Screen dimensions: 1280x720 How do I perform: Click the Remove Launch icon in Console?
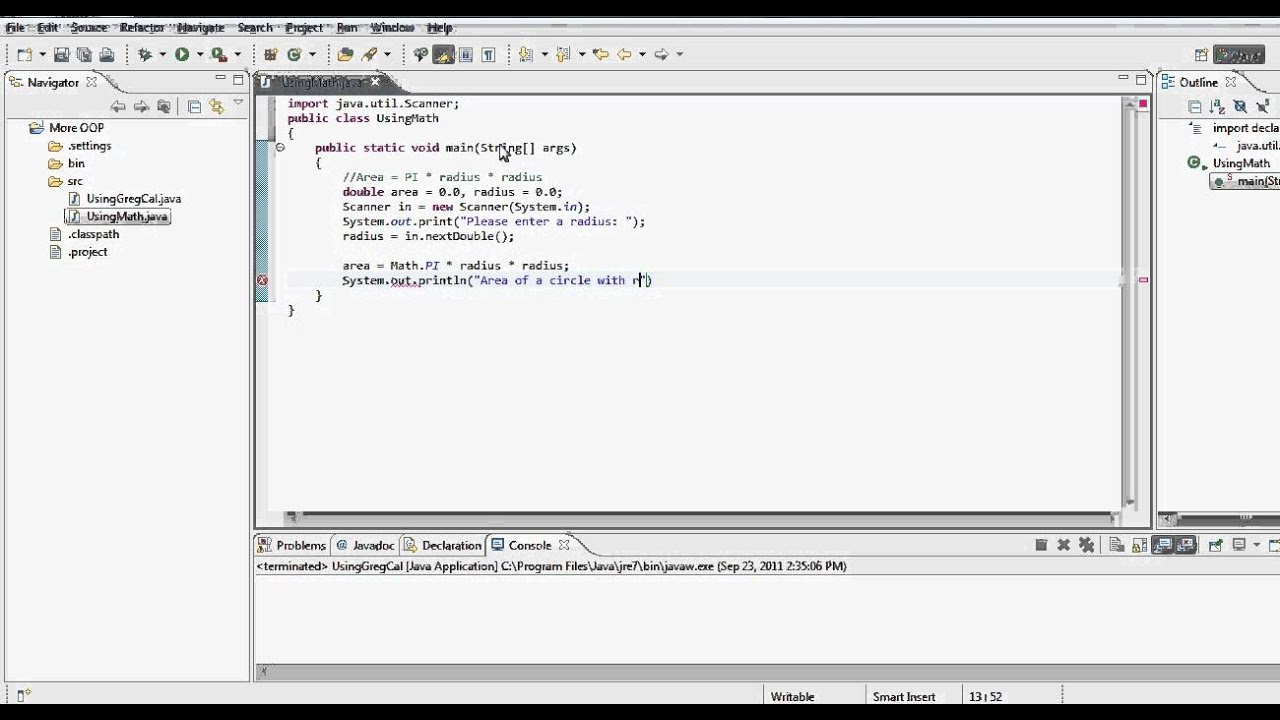1063,545
